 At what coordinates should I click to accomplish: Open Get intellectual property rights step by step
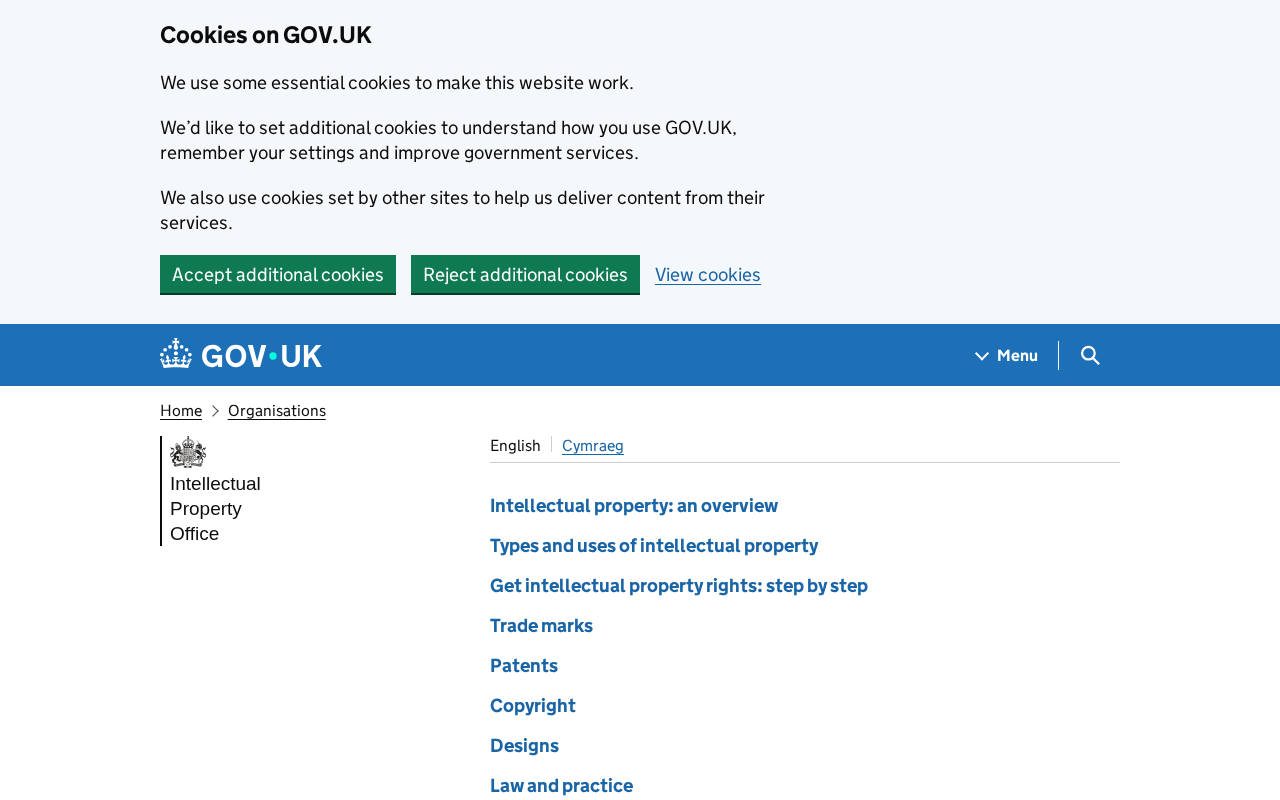(x=679, y=586)
